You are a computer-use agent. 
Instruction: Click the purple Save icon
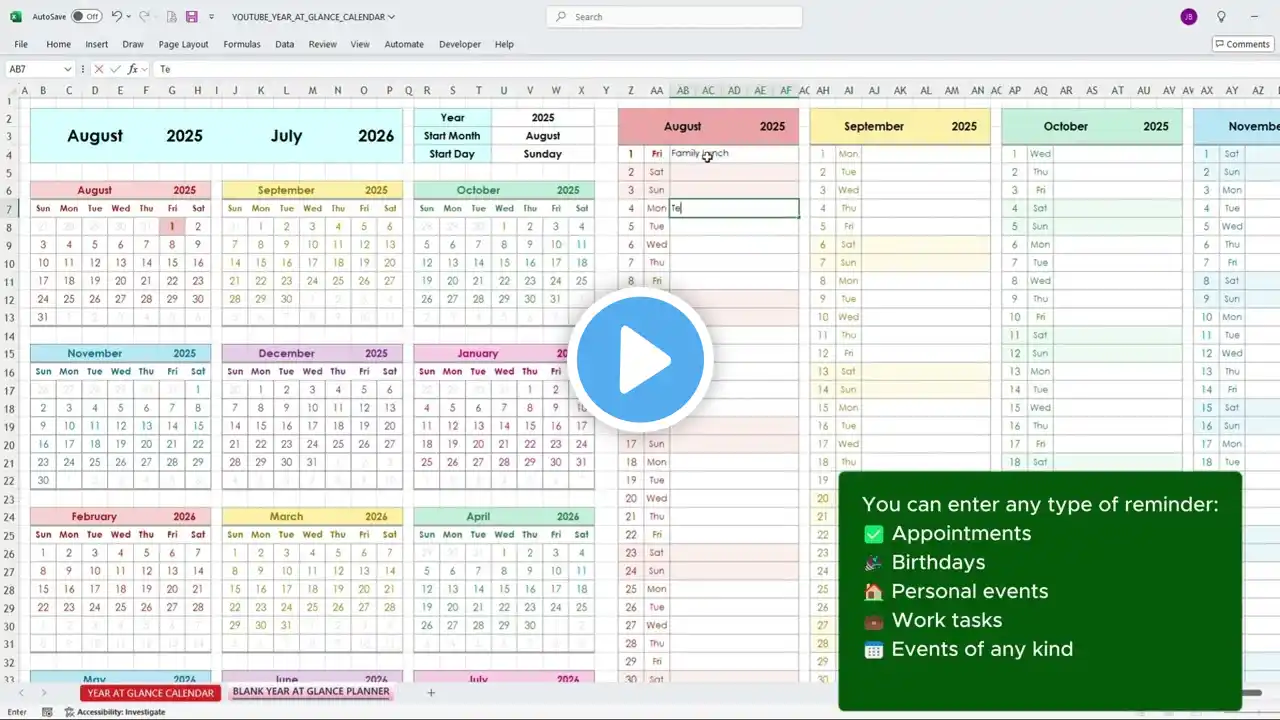(192, 17)
